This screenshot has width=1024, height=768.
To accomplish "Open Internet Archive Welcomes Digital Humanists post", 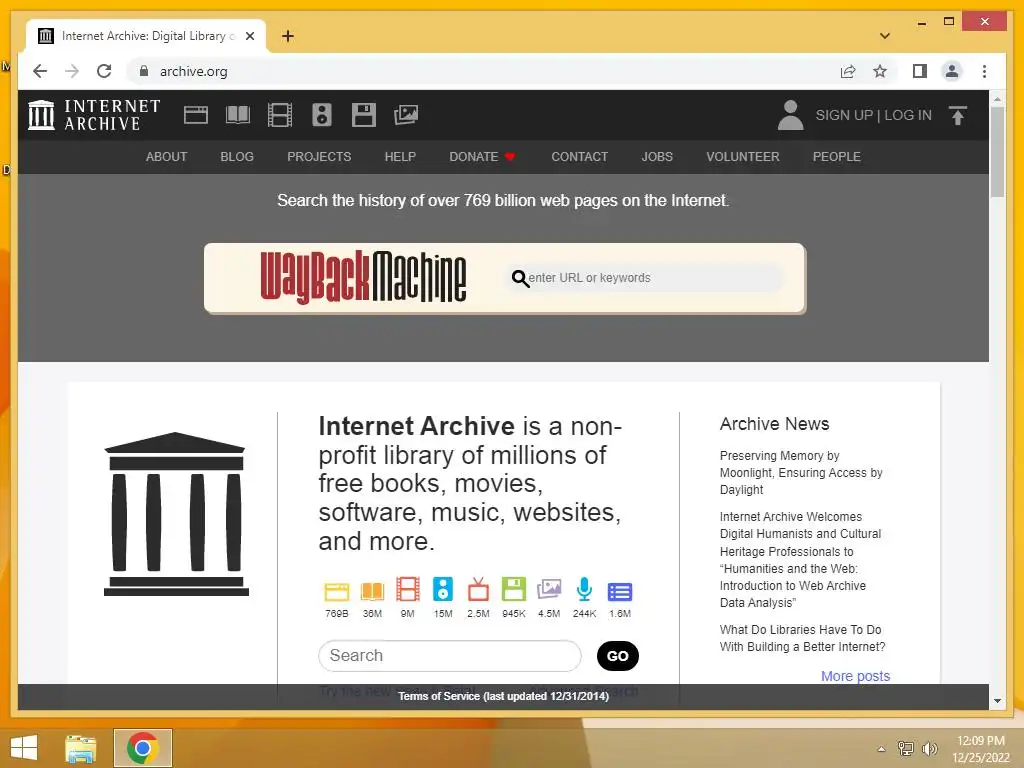I will pos(800,560).
